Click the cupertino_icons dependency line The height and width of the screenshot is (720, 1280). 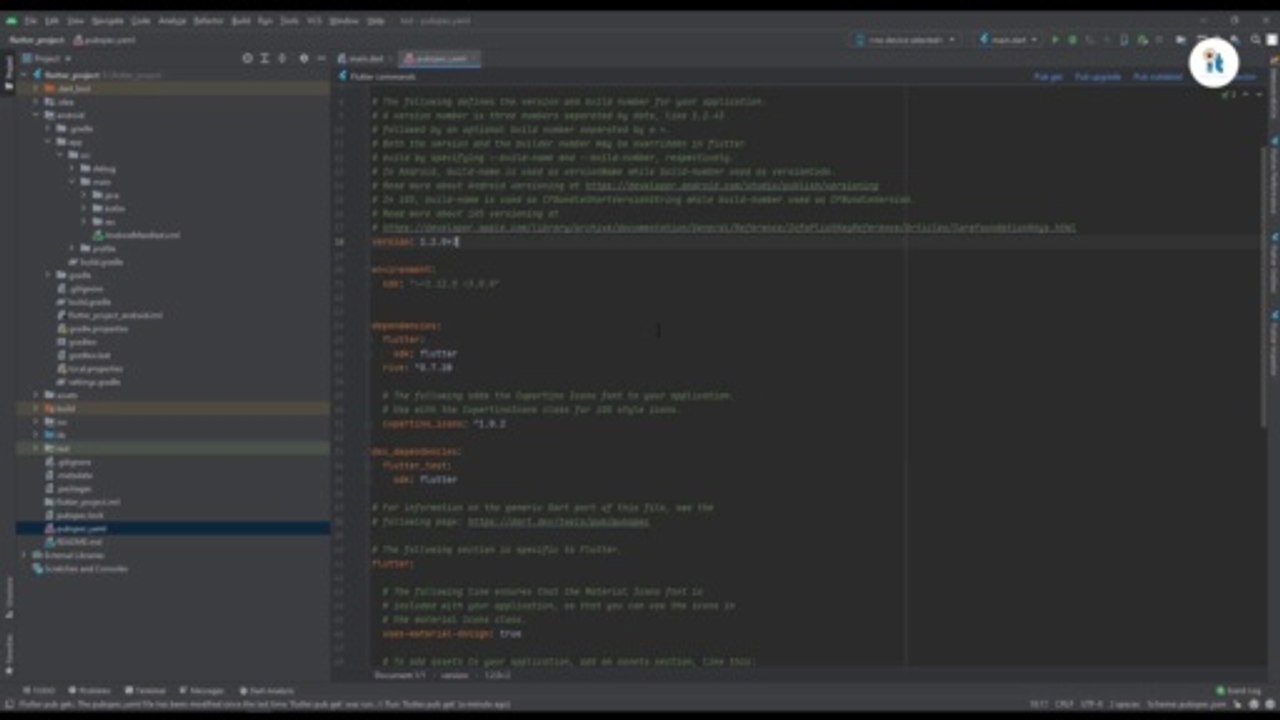click(443, 423)
